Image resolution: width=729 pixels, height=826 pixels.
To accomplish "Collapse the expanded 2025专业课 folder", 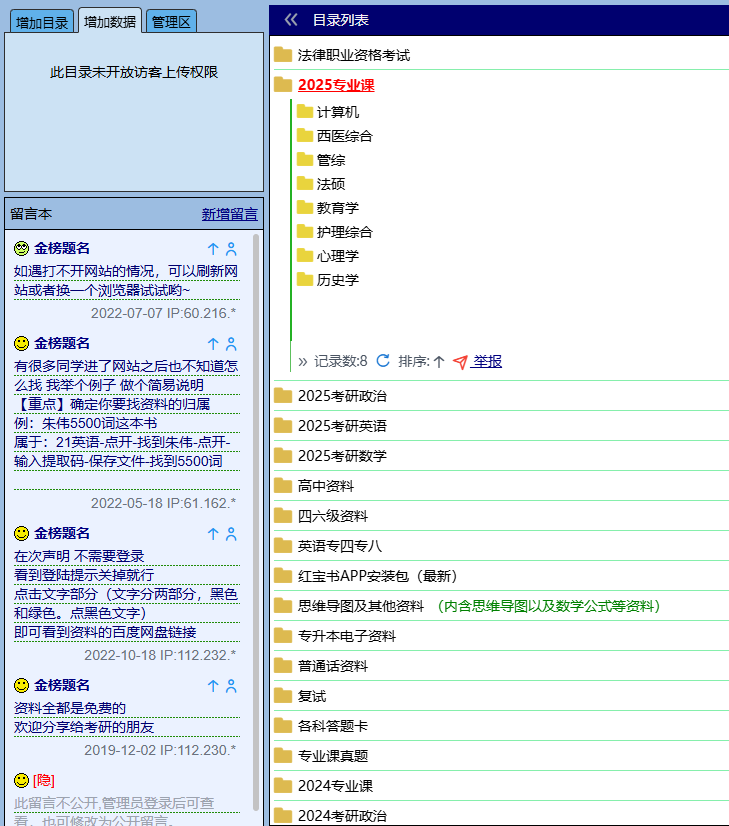I will coord(335,85).
